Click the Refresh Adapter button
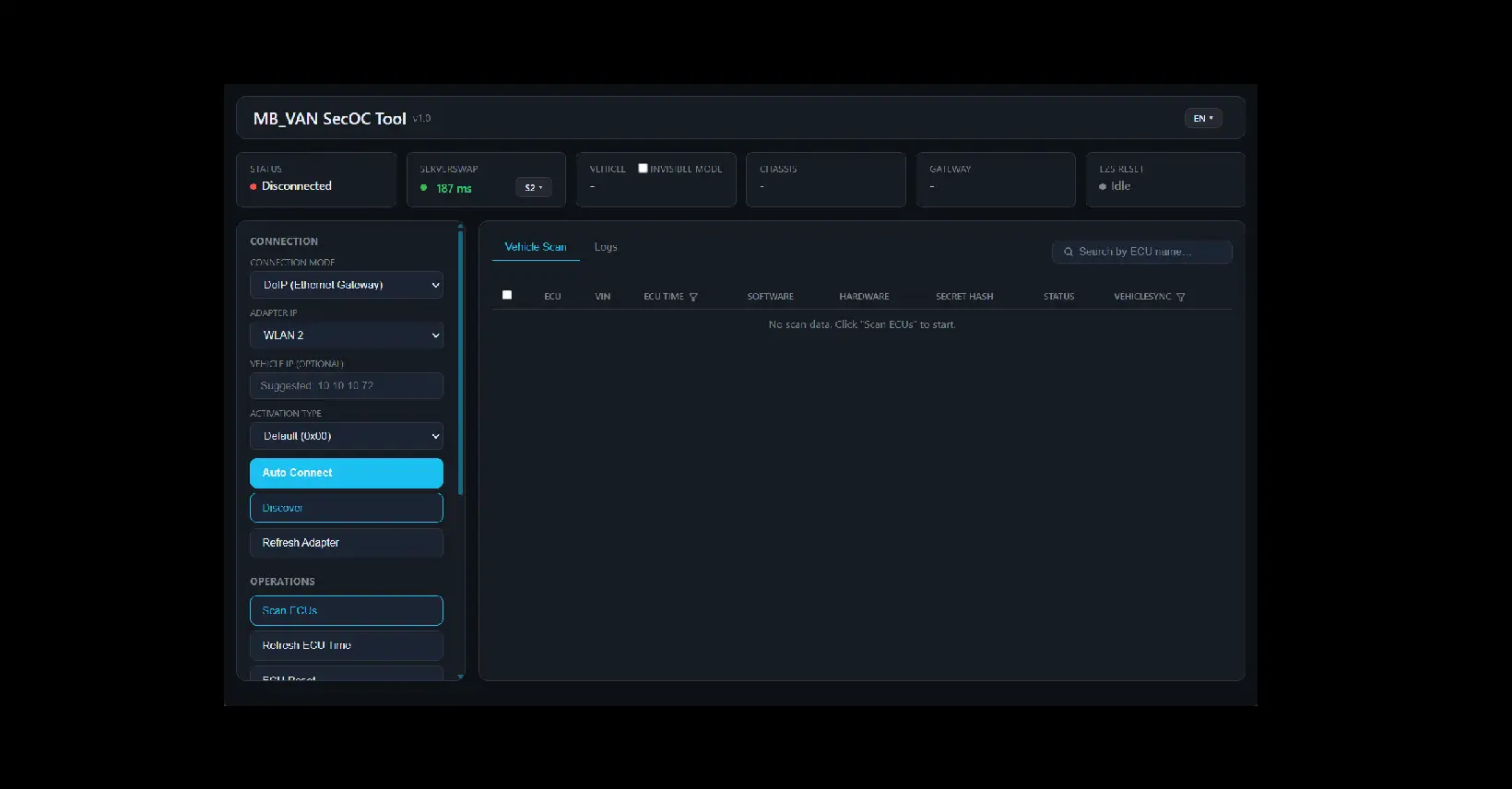 347,543
